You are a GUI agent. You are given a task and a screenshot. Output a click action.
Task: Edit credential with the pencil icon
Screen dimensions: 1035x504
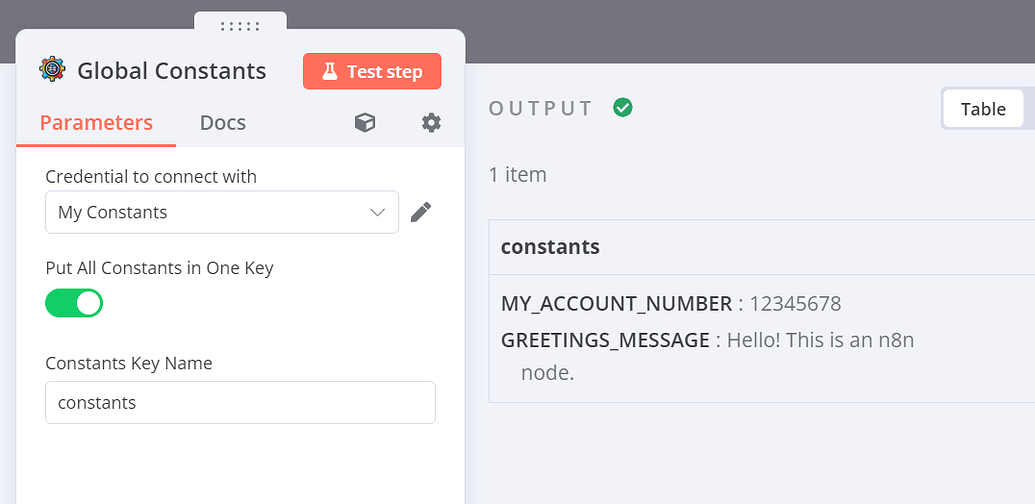(x=420, y=212)
